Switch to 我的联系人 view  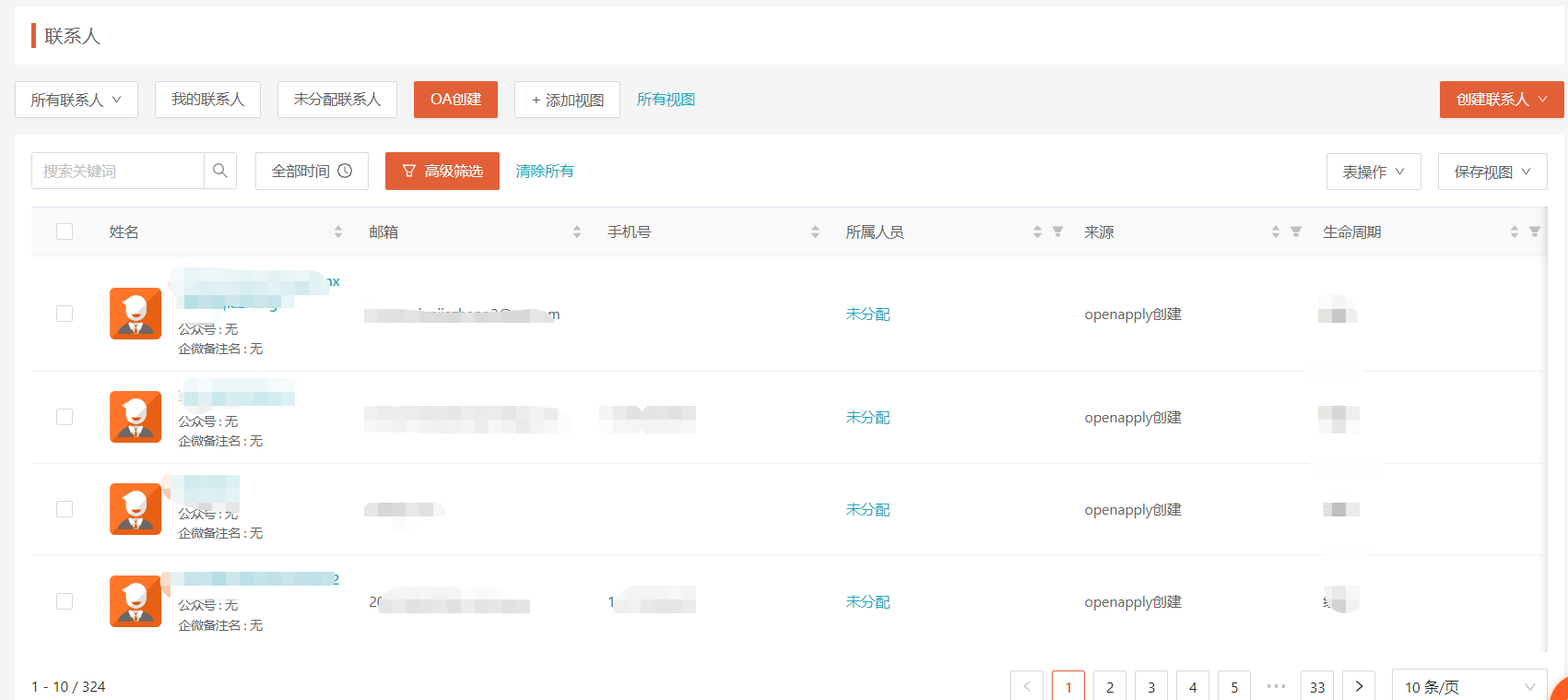(207, 100)
